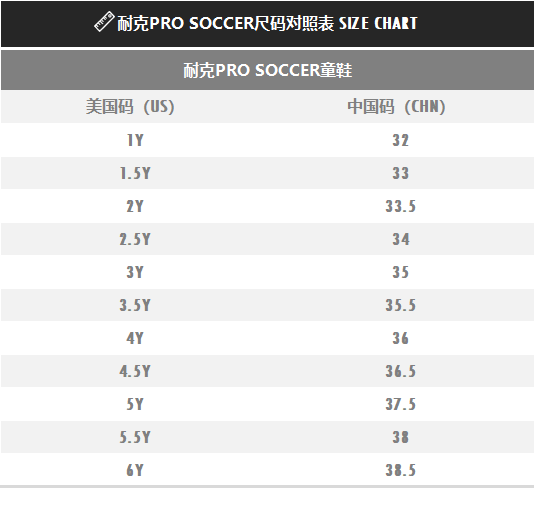Image resolution: width=534 pixels, height=520 pixels.
Task: Click the 美国码 (US) column header
Action: pos(130,107)
